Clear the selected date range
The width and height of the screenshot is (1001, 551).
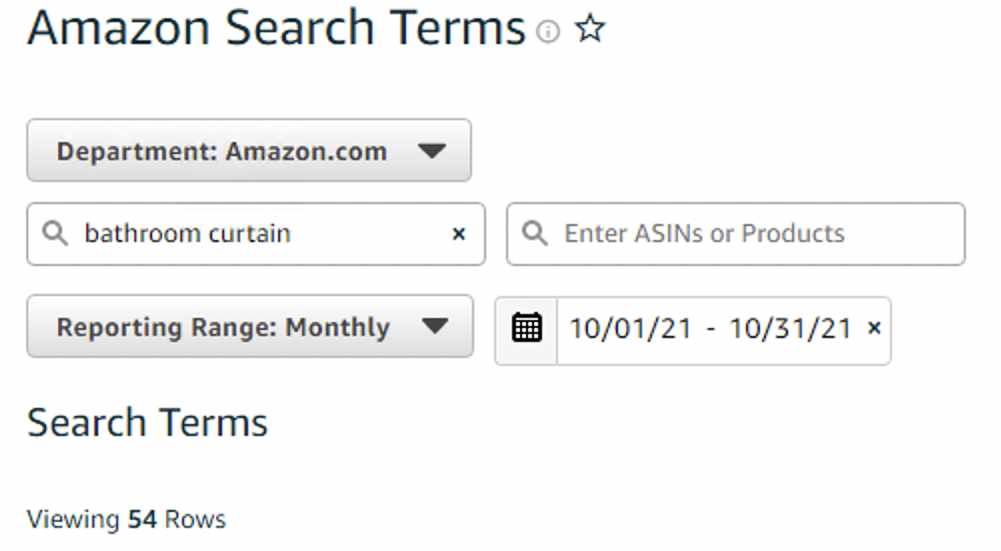(875, 328)
